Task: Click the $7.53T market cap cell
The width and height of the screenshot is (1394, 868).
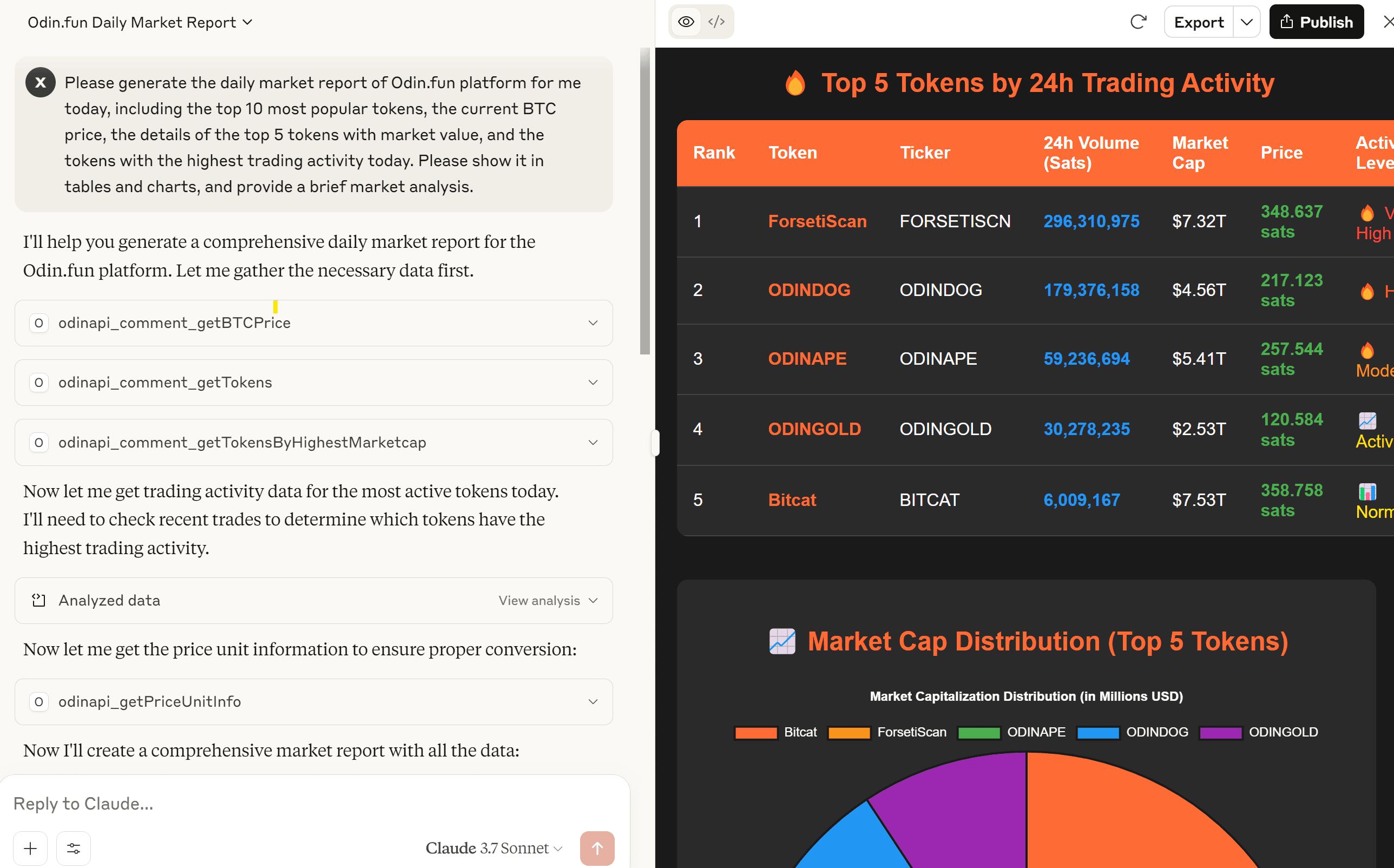Action: 1198,500
